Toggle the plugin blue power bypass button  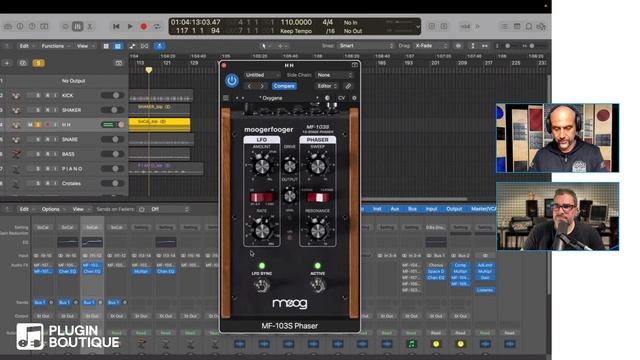232,80
